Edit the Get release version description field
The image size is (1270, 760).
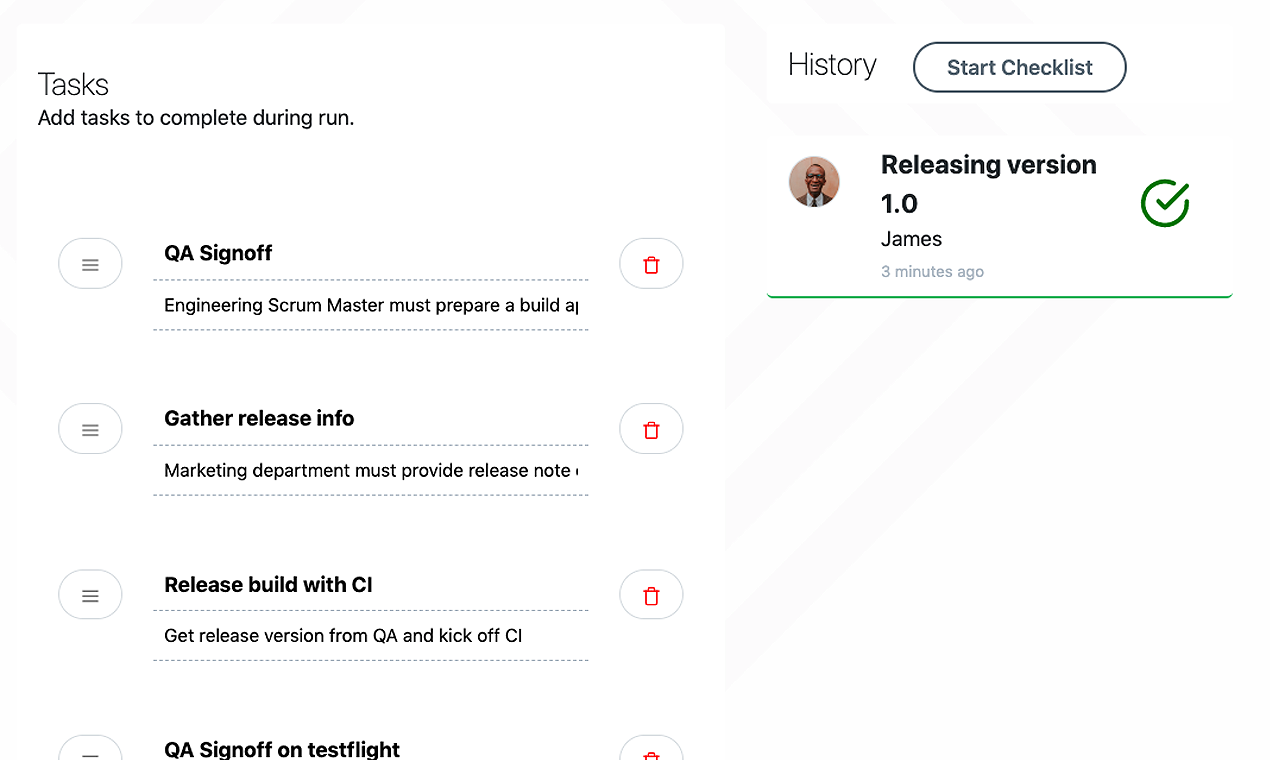tap(370, 636)
